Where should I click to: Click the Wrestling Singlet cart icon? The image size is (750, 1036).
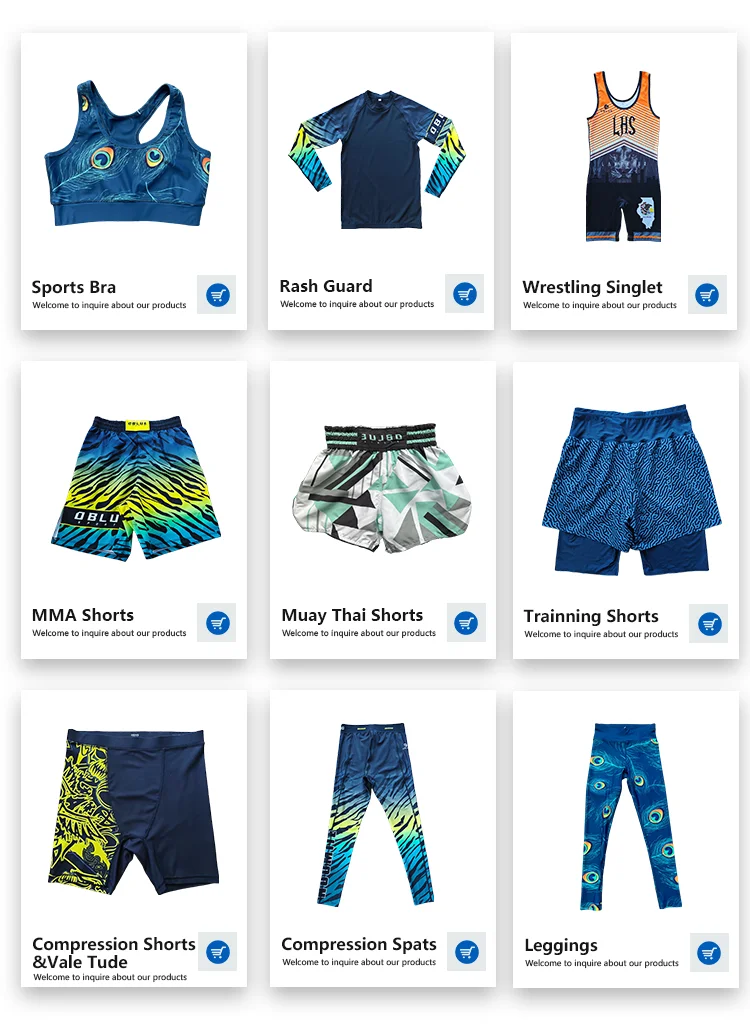tap(707, 295)
